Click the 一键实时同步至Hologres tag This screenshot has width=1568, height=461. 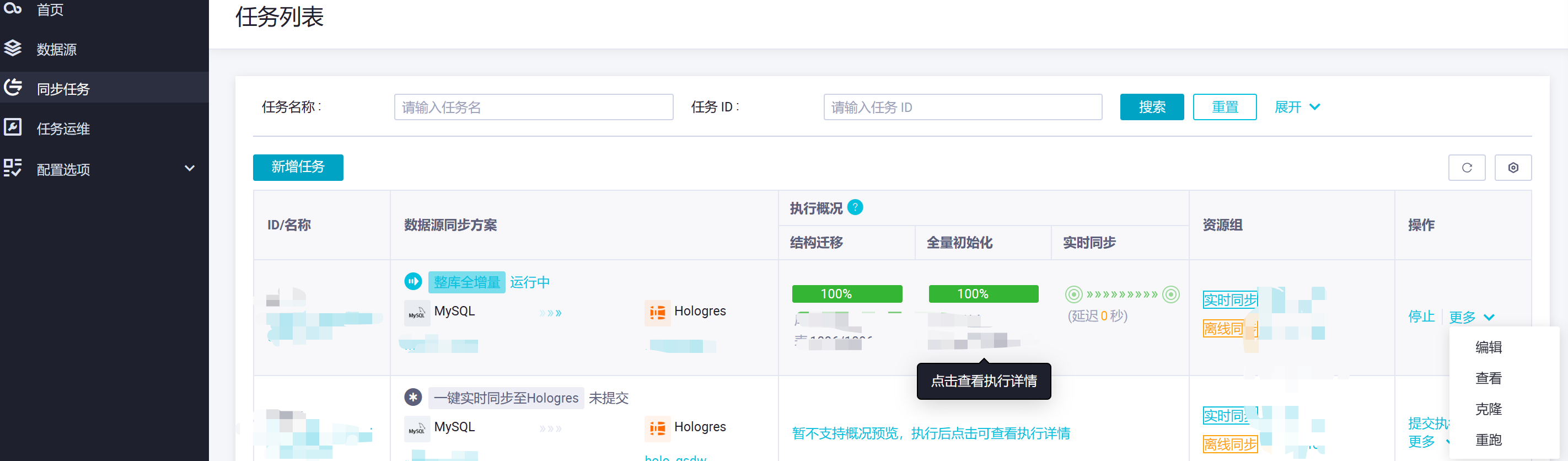coord(506,398)
